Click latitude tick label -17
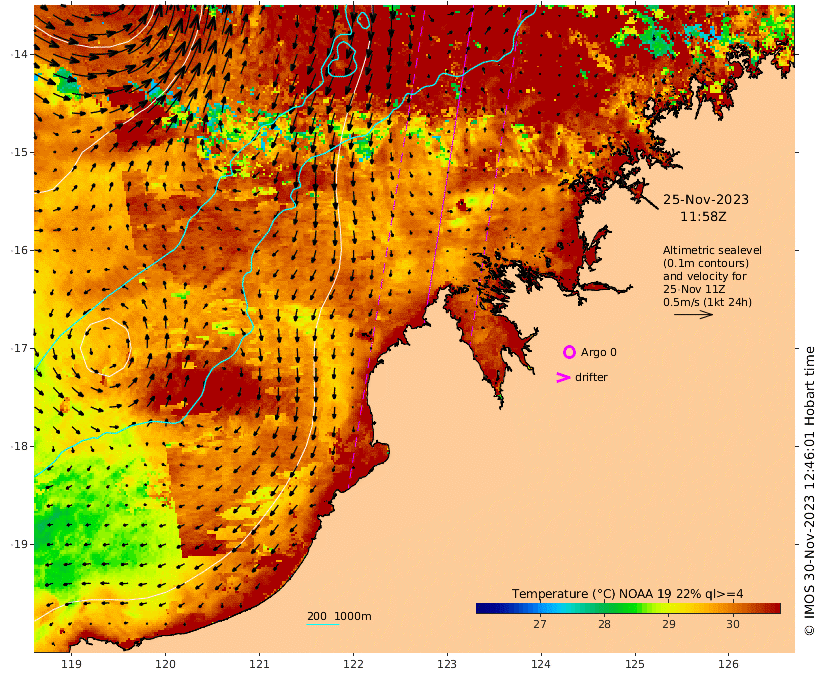The height and width of the screenshot is (680, 820). 19,348
